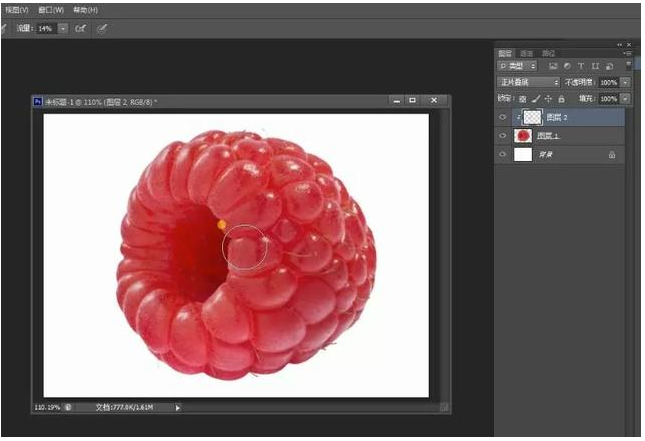Screen dimensions: 645x441
Task: Filter layers by shape layer icon
Action: 593,66
